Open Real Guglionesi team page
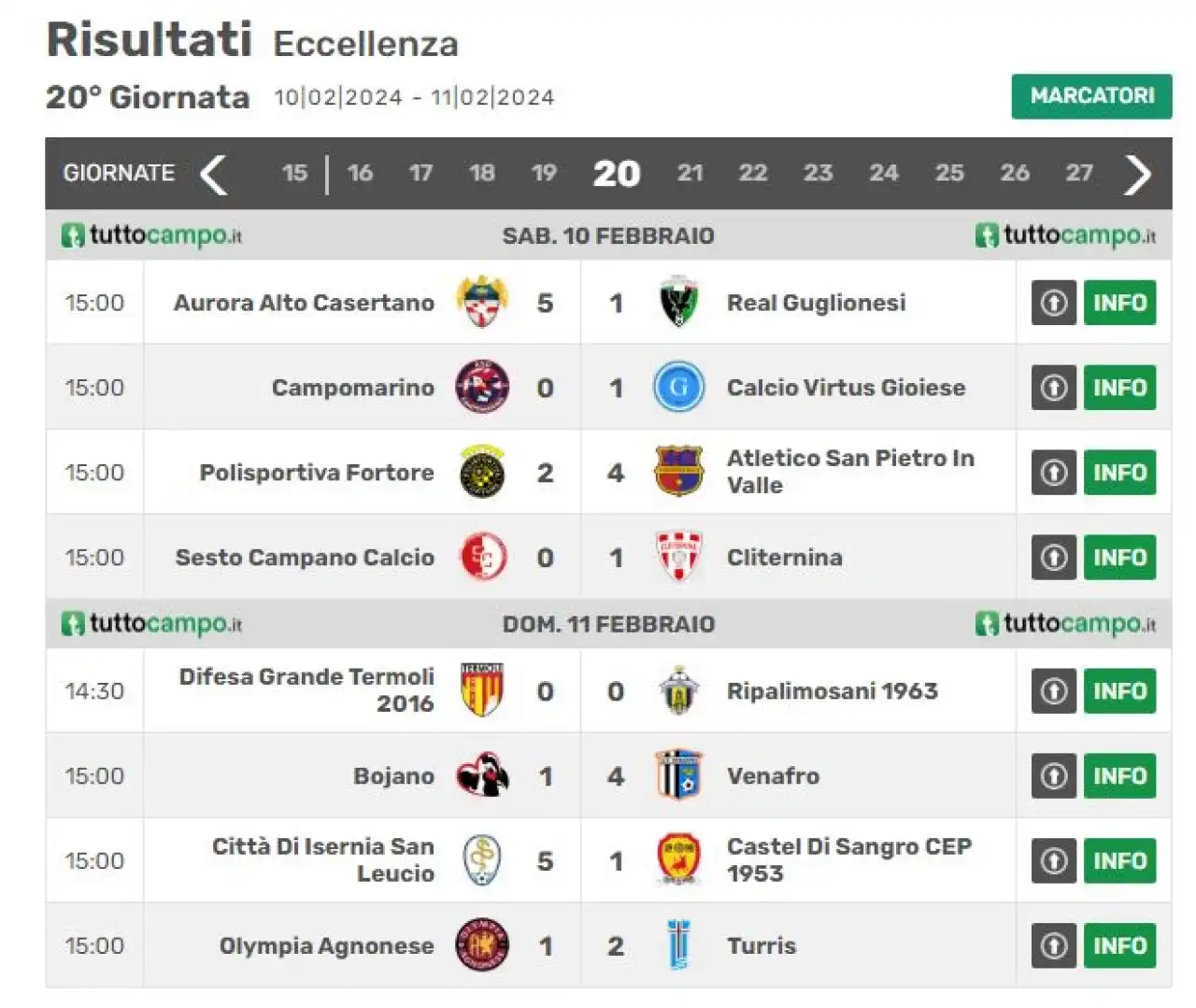Viewport: 1196px width, 1008px height. pos(816,303)
